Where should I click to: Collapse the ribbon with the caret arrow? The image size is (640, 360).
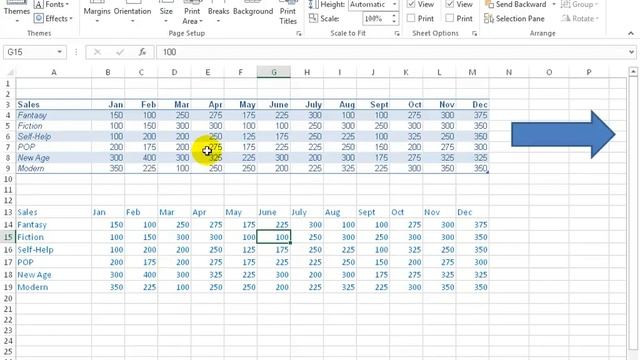(x=631, y=33)
